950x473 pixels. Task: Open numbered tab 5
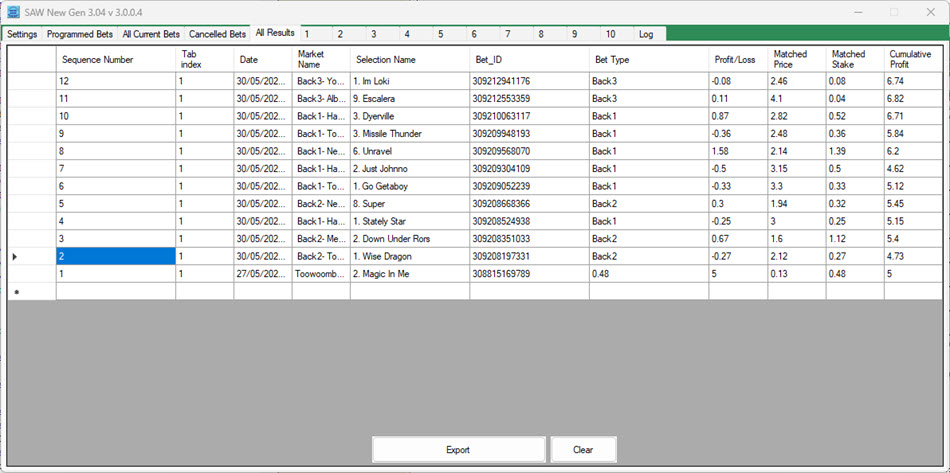(x=440, y=34)
